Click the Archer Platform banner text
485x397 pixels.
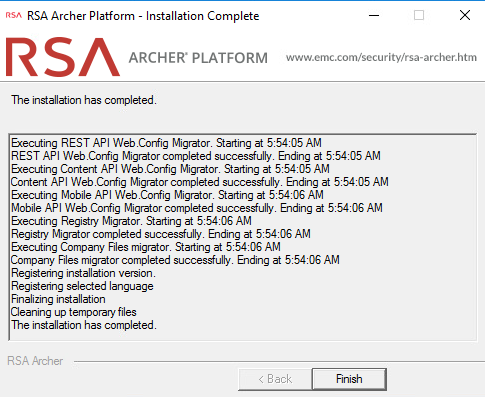tap(198, 58)
